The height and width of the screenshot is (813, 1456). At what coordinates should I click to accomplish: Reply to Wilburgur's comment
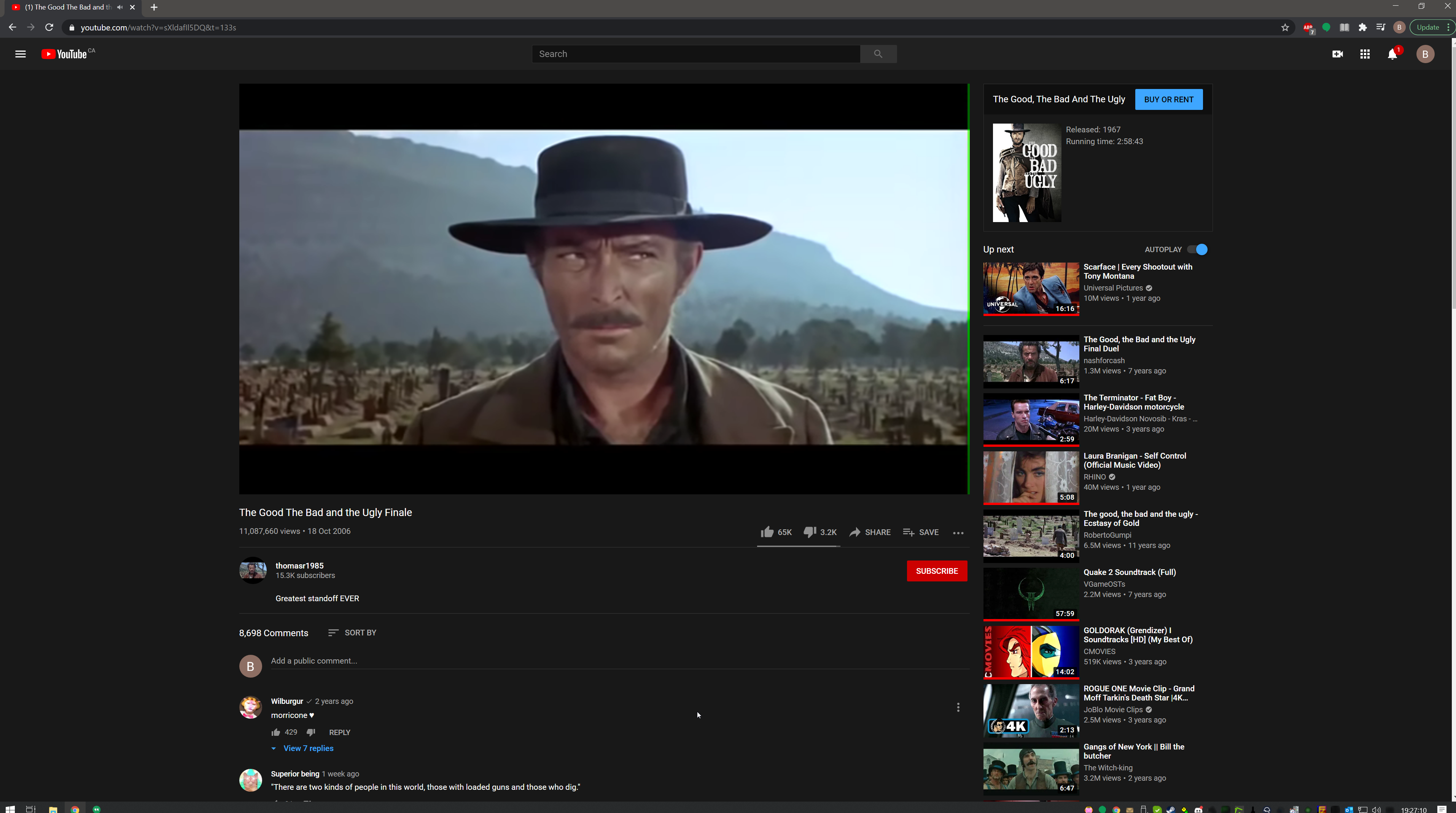[x=339, y=732]
